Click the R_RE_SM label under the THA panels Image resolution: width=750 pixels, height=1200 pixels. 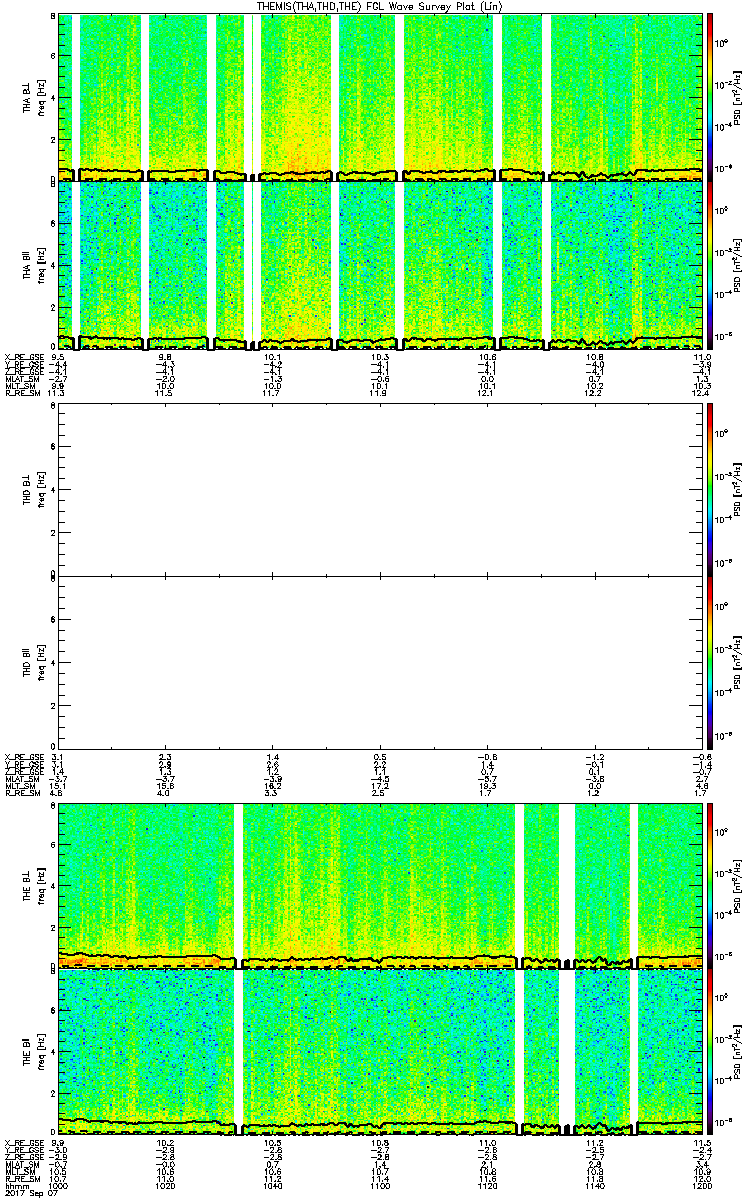tap(21, 393)
